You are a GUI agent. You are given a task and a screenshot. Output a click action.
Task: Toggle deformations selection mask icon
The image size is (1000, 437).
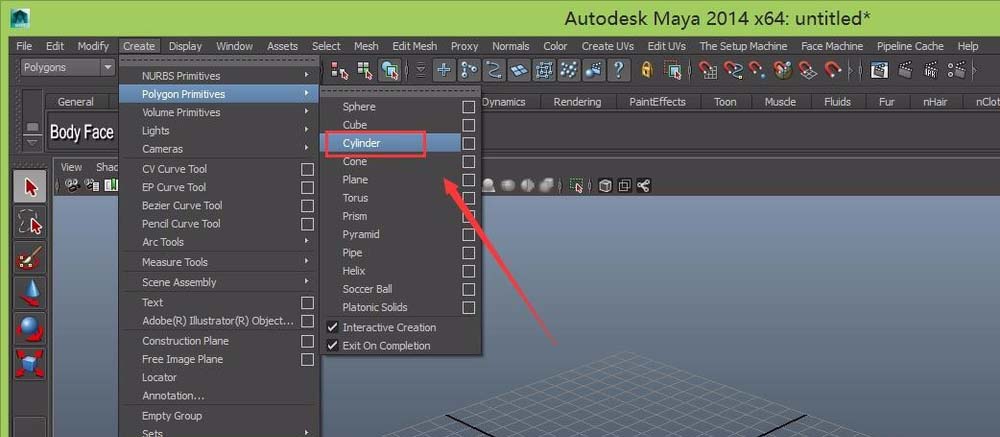point(543,70)
